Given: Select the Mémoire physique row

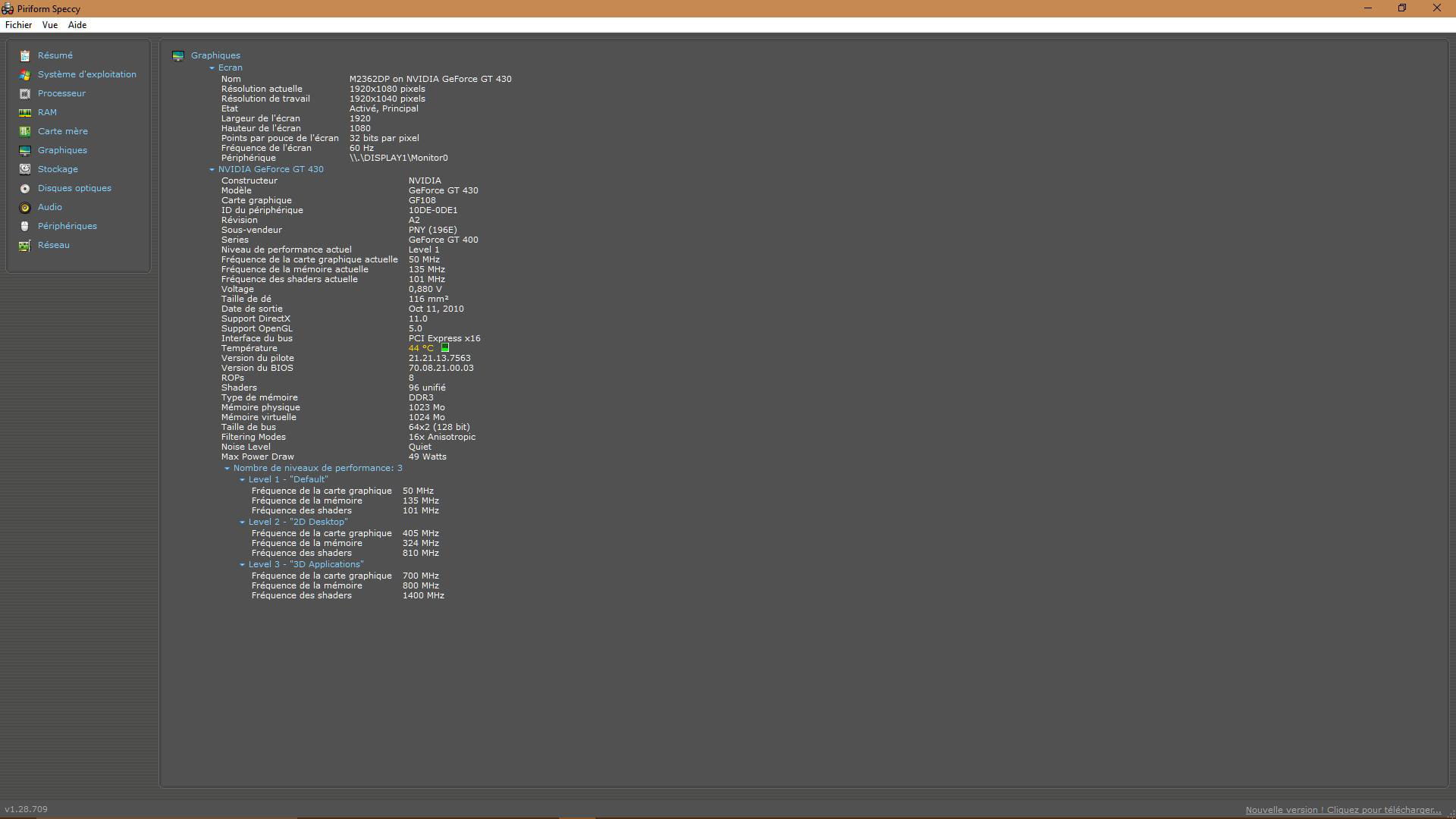Looking at the screenshot, I should [x=333, y=407].
